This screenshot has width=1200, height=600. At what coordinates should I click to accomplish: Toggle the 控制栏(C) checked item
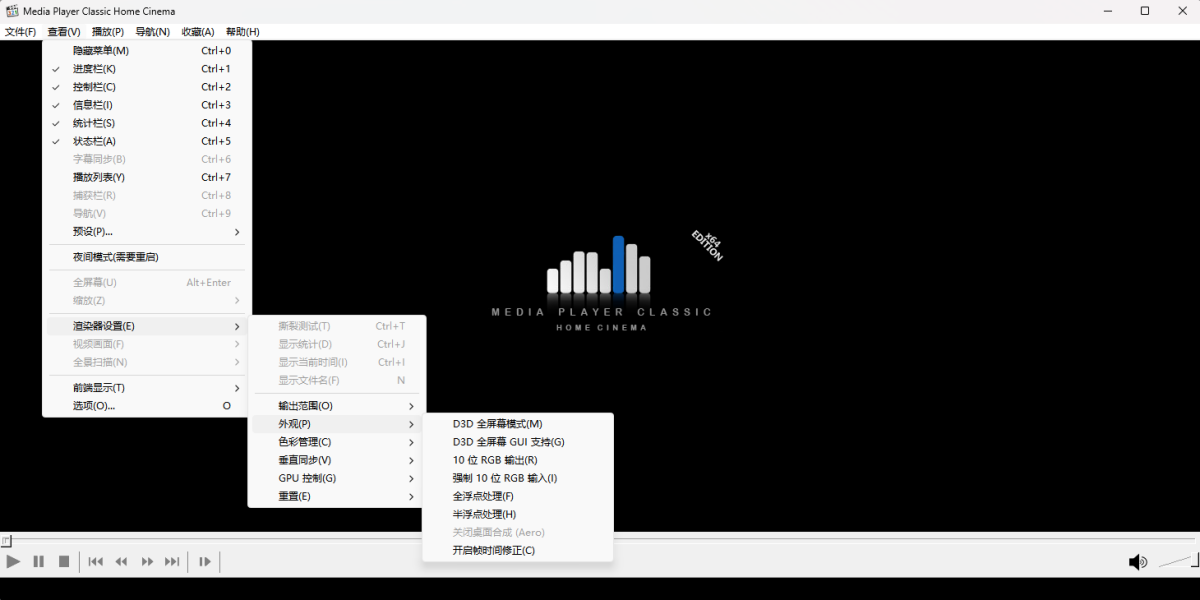(146, 87)
